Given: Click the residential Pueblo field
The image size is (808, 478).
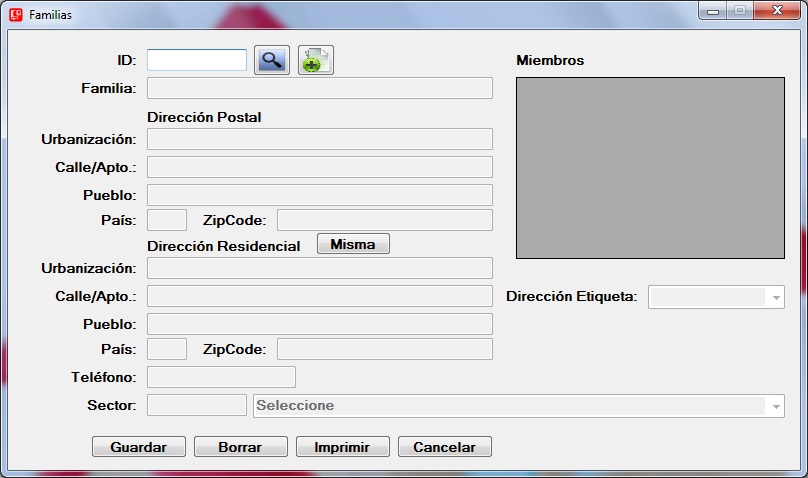Looking at the screenshot, I should [x=319, y=324].
